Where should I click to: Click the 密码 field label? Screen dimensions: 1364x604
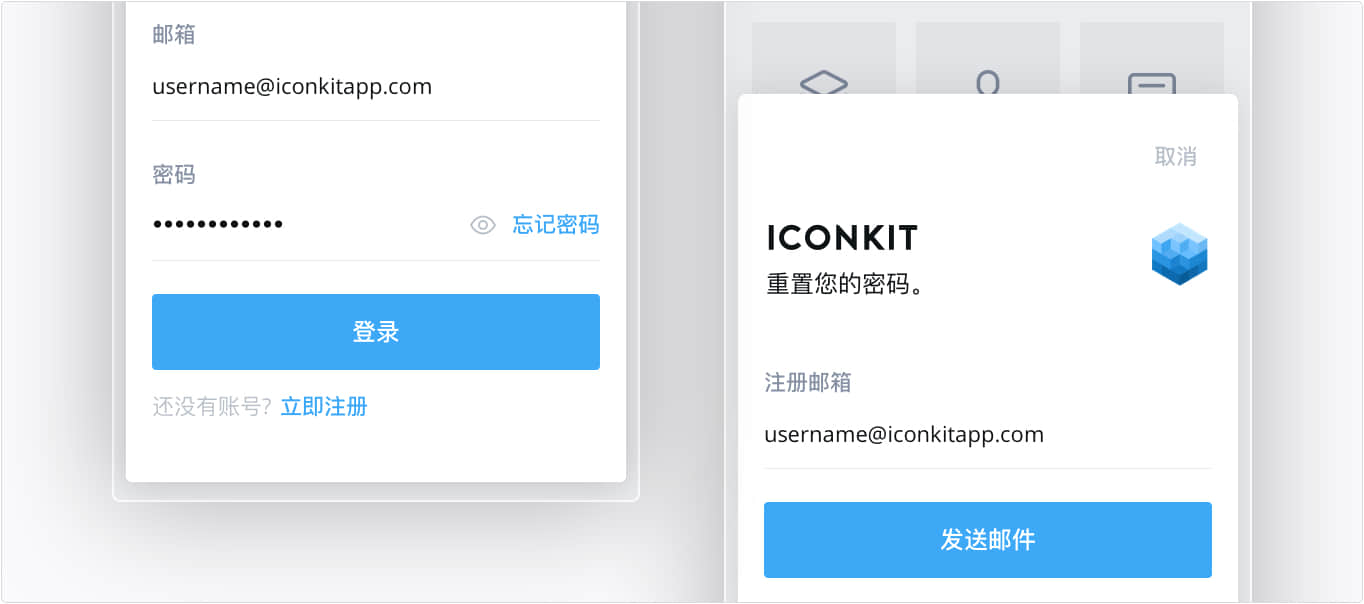point(174,175)
